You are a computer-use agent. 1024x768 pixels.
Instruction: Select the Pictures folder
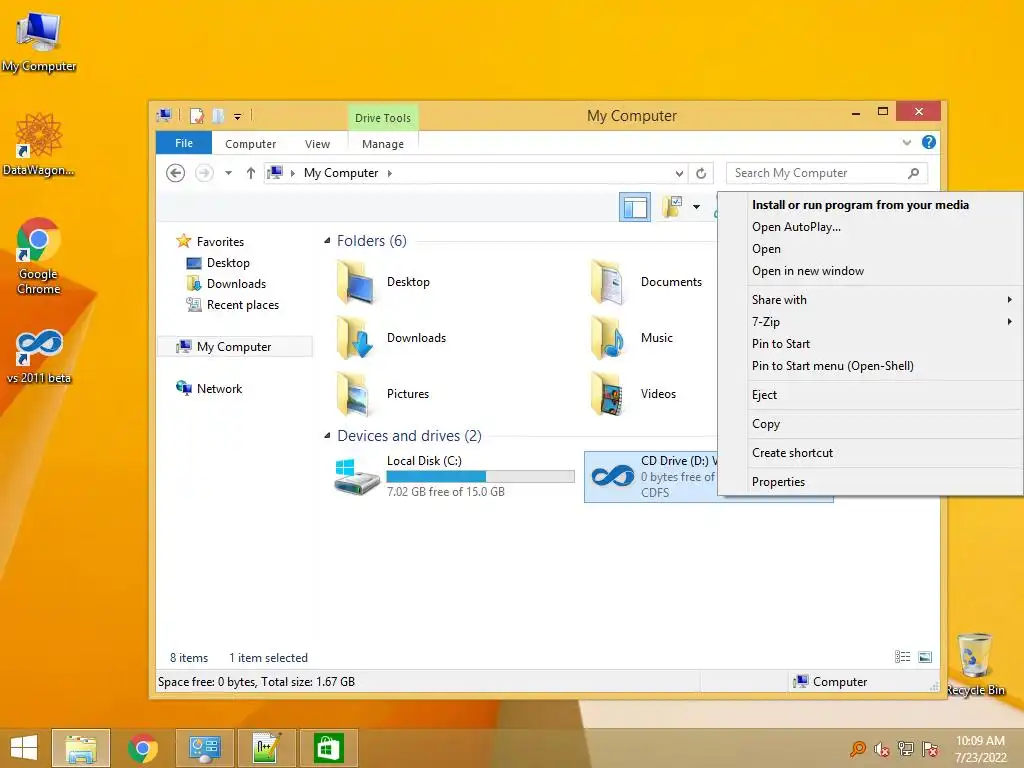384,394
